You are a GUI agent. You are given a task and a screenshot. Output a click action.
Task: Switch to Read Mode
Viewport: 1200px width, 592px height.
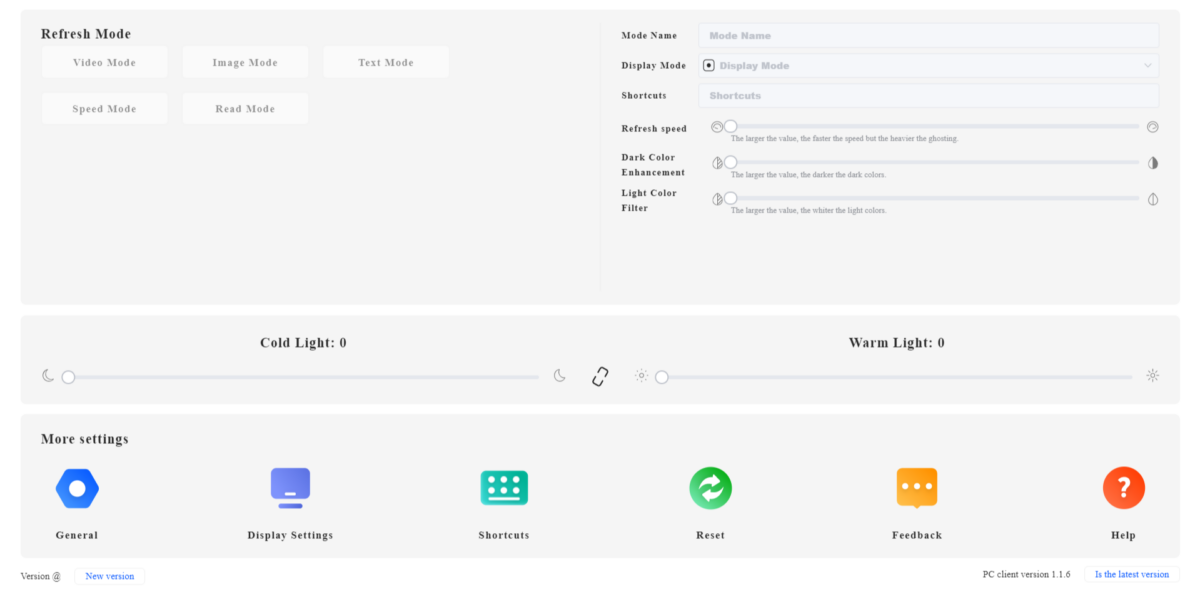click(245, 109)
